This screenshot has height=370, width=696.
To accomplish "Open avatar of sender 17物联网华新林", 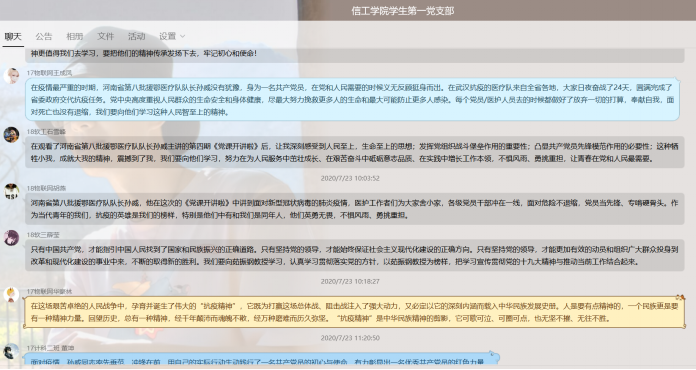I will coord(11,294).
